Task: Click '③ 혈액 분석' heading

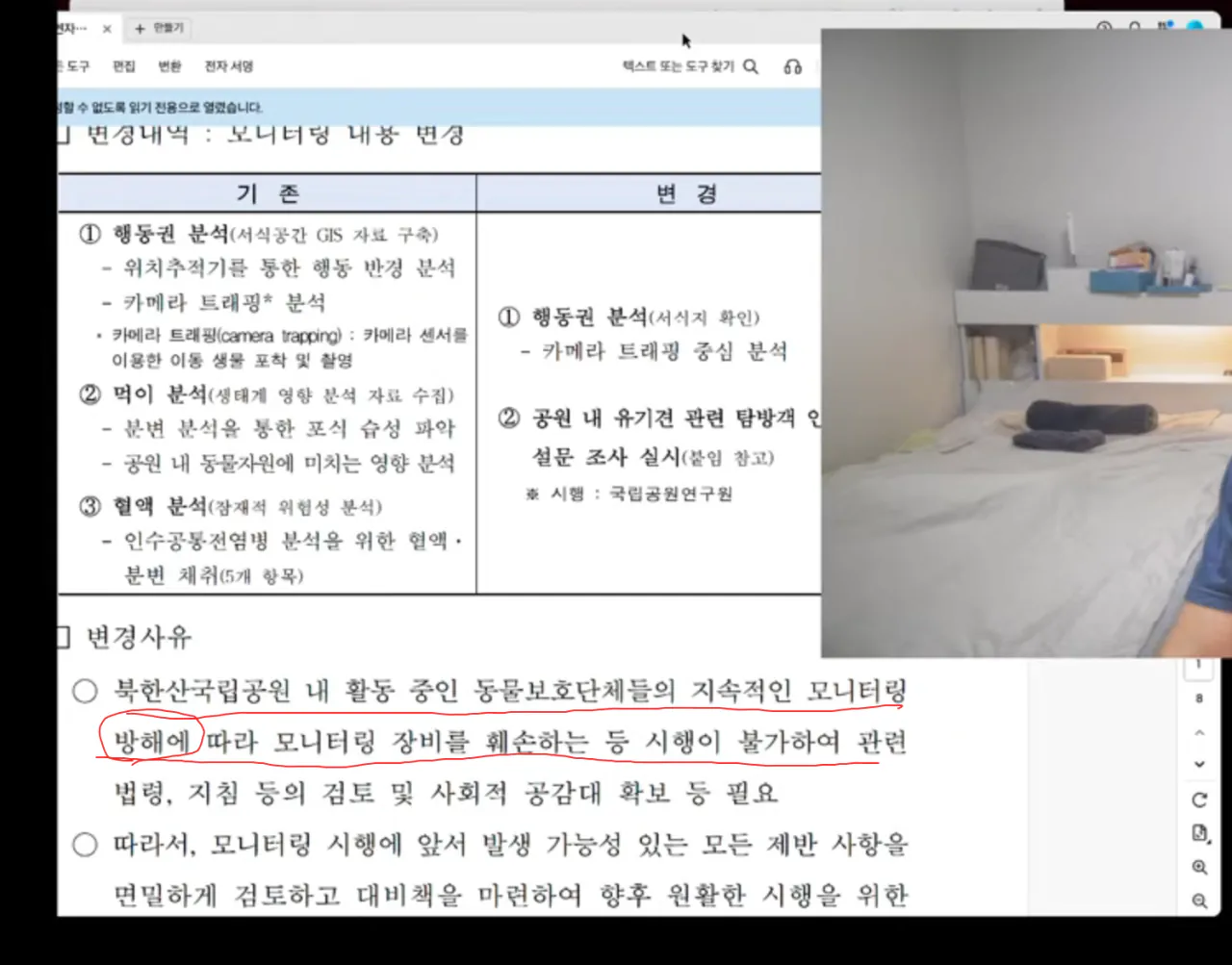Action: click(x=143, y=506)
